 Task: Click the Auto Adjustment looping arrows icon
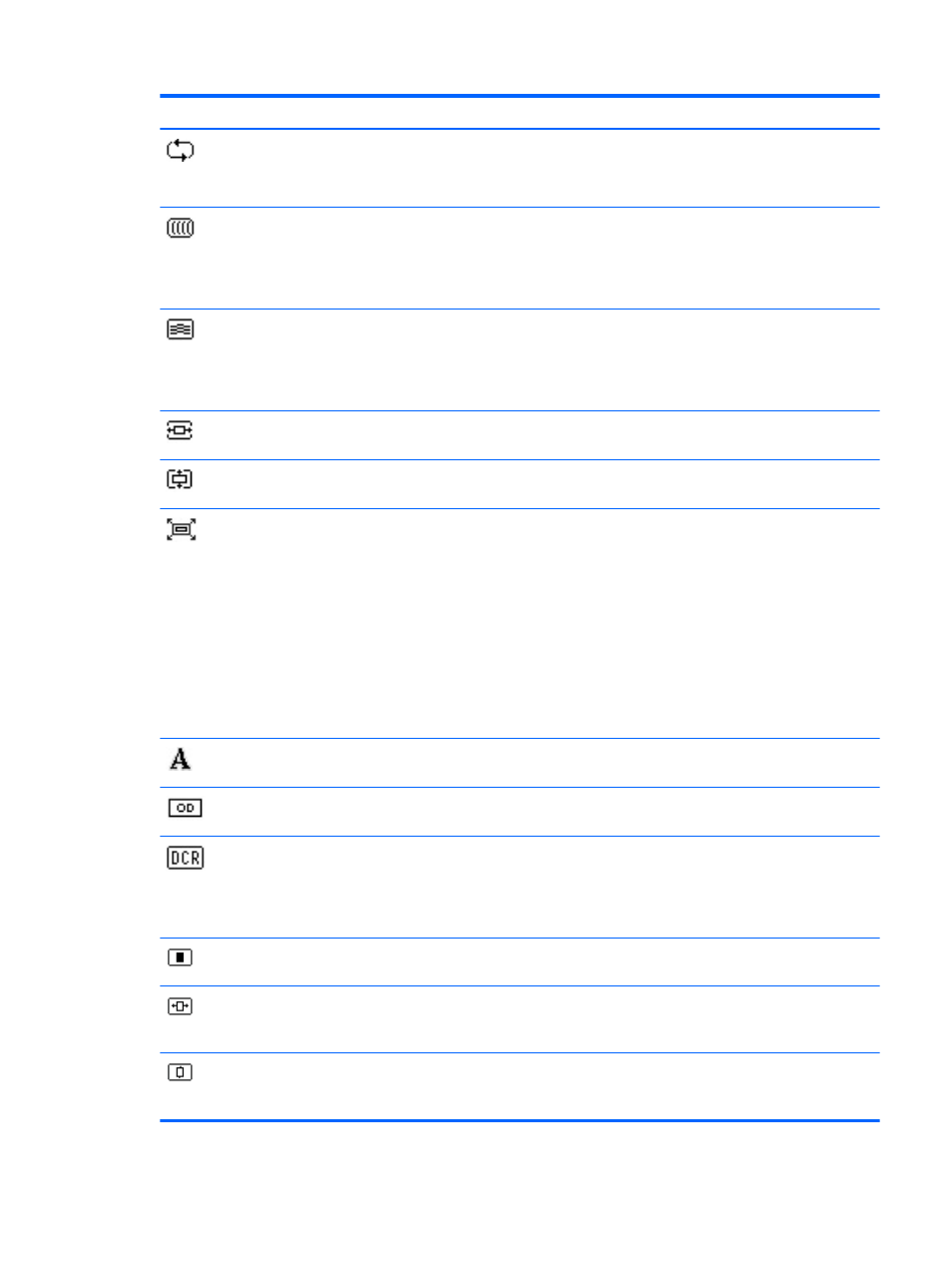pos(181,151)
